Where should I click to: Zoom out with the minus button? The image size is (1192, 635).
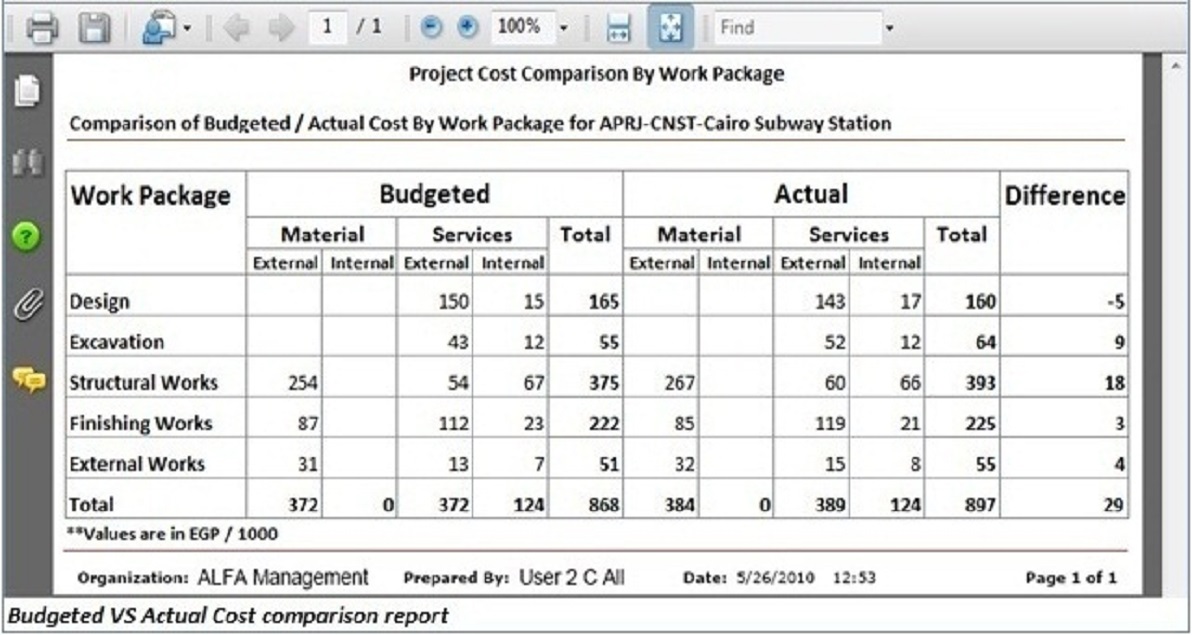click(x=431, y=28)
